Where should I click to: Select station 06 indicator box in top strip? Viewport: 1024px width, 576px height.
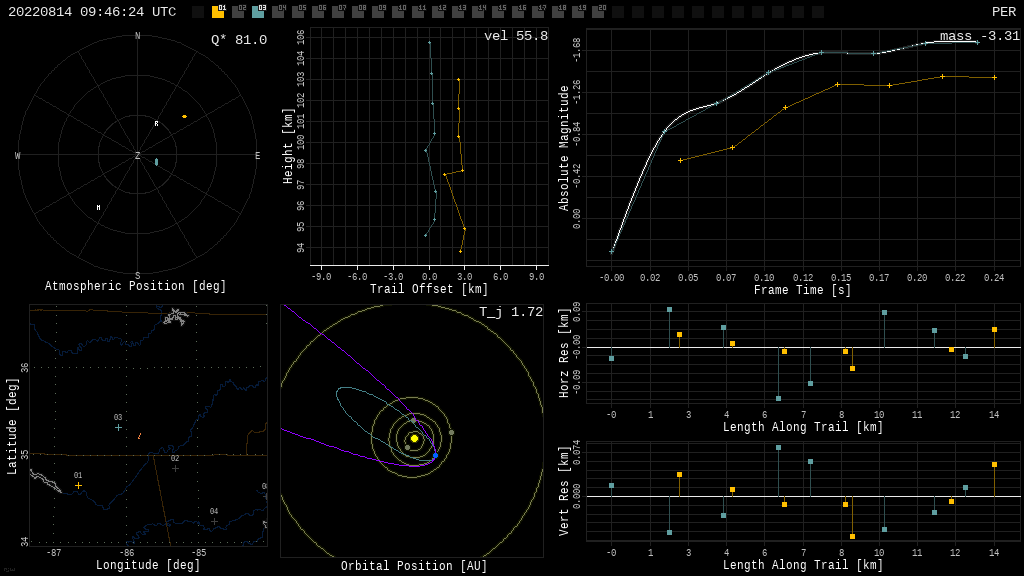point(319,11)
